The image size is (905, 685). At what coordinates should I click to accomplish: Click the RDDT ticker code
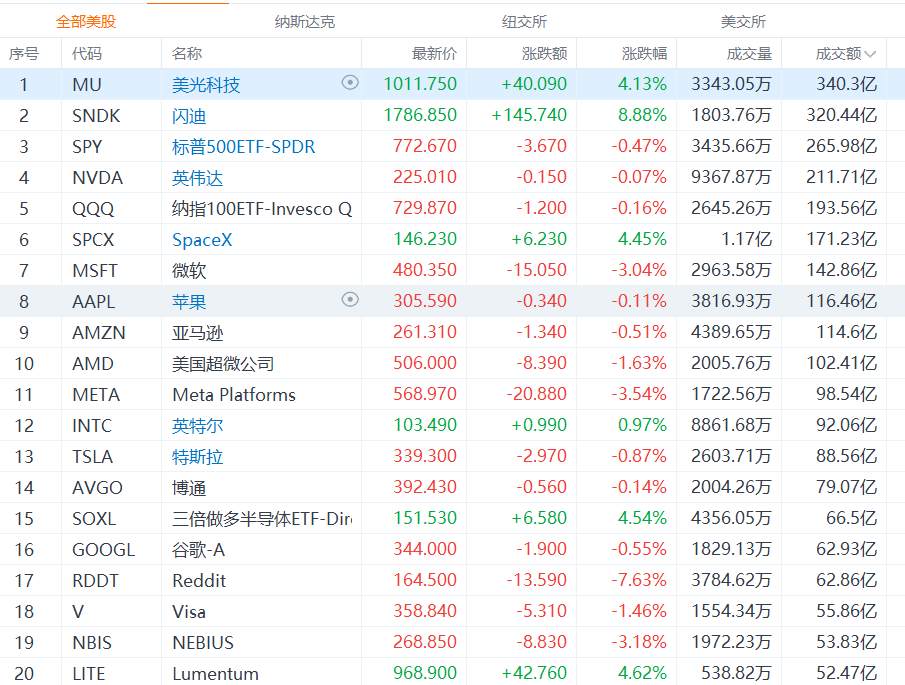pyautogui.click(x=95, y=581)
